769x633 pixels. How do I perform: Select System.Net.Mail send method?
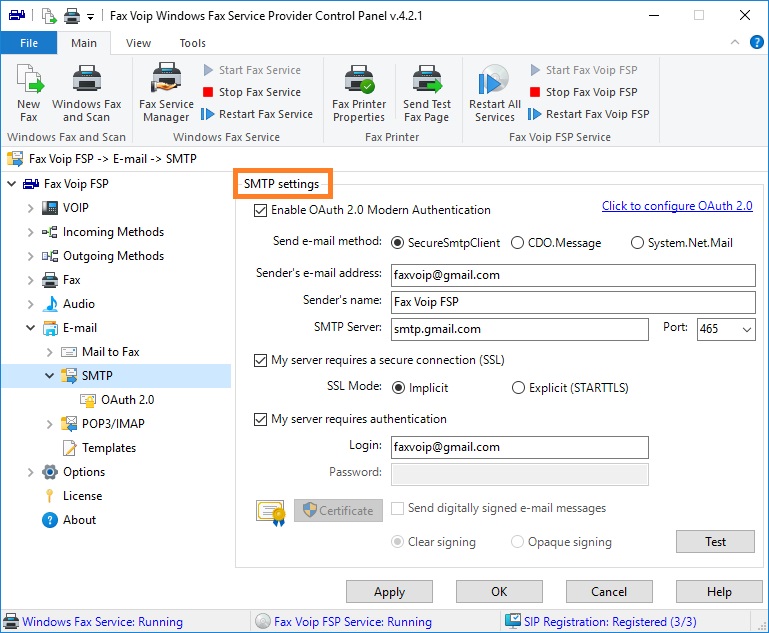point(637,243)
